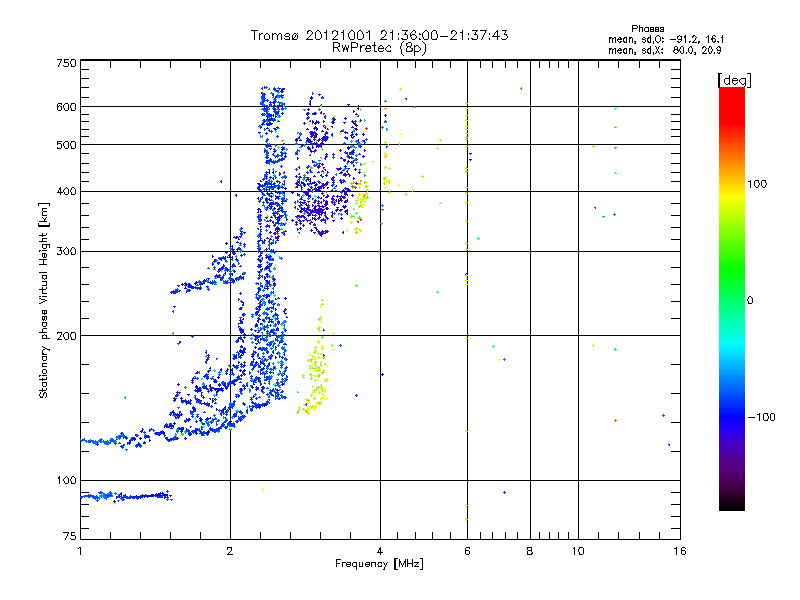Click the y-axis tick label '300'
The width and height of the screenshot is (800, 600).
[66, 251]
